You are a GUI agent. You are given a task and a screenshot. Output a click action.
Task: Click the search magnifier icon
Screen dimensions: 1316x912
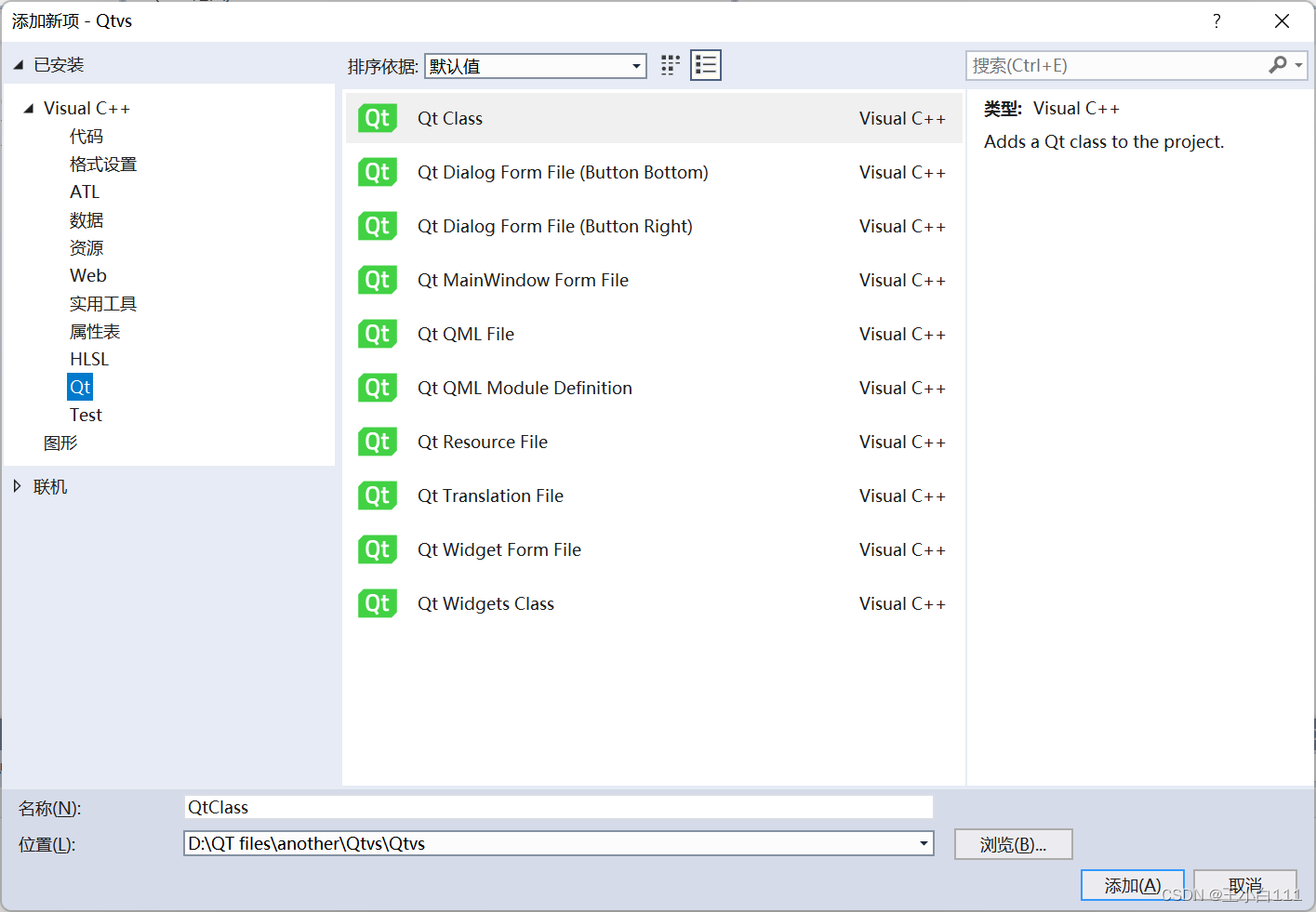pos(1279,65)
